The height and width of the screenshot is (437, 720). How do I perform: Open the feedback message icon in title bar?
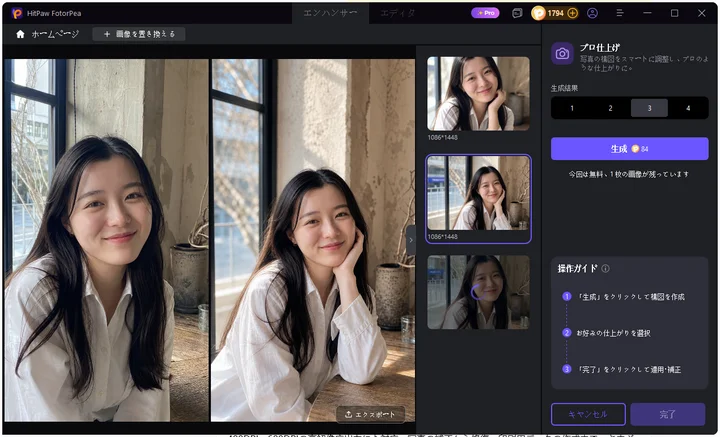[x=517, y=13]
